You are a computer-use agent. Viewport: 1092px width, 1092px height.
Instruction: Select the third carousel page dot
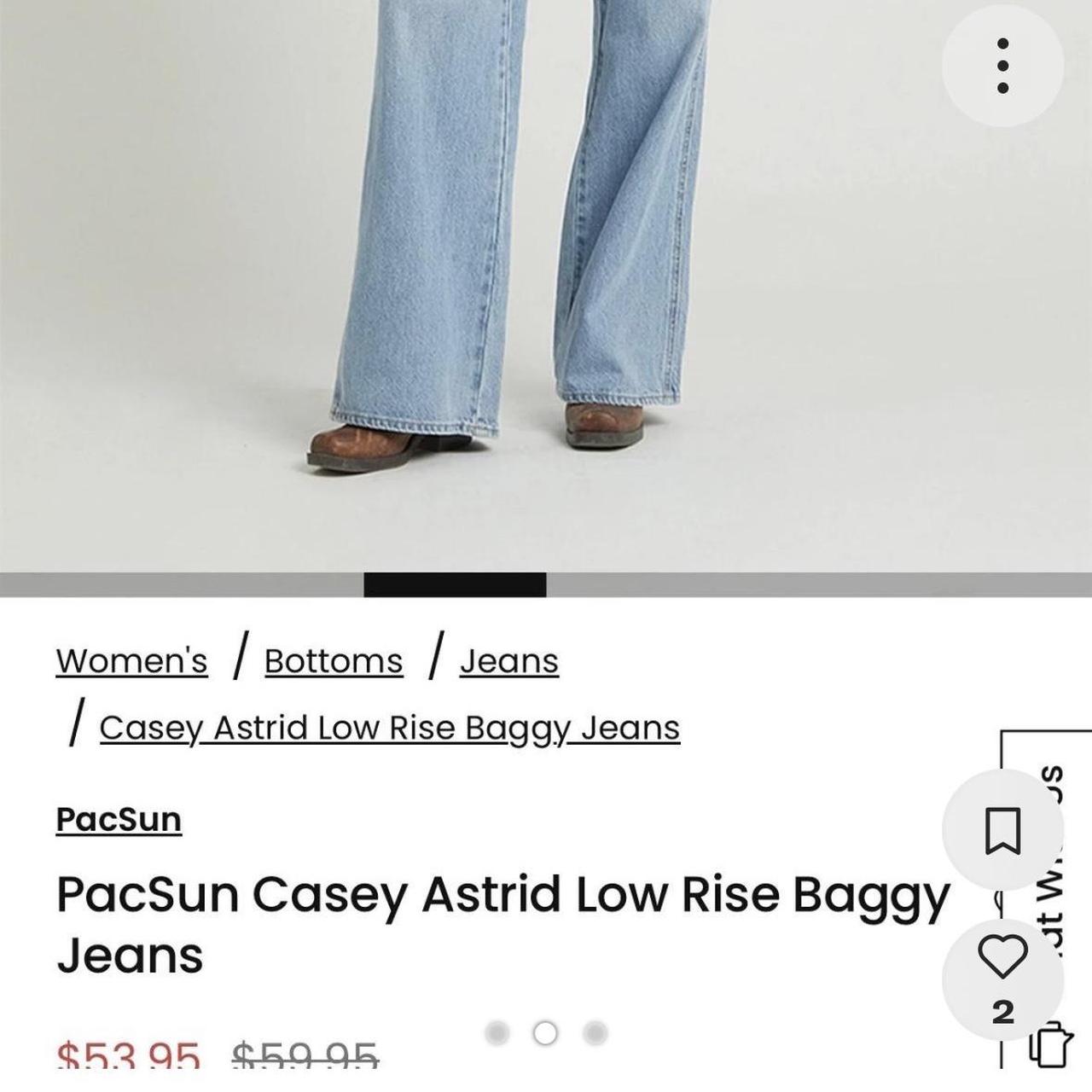(x=595, y=1033)
